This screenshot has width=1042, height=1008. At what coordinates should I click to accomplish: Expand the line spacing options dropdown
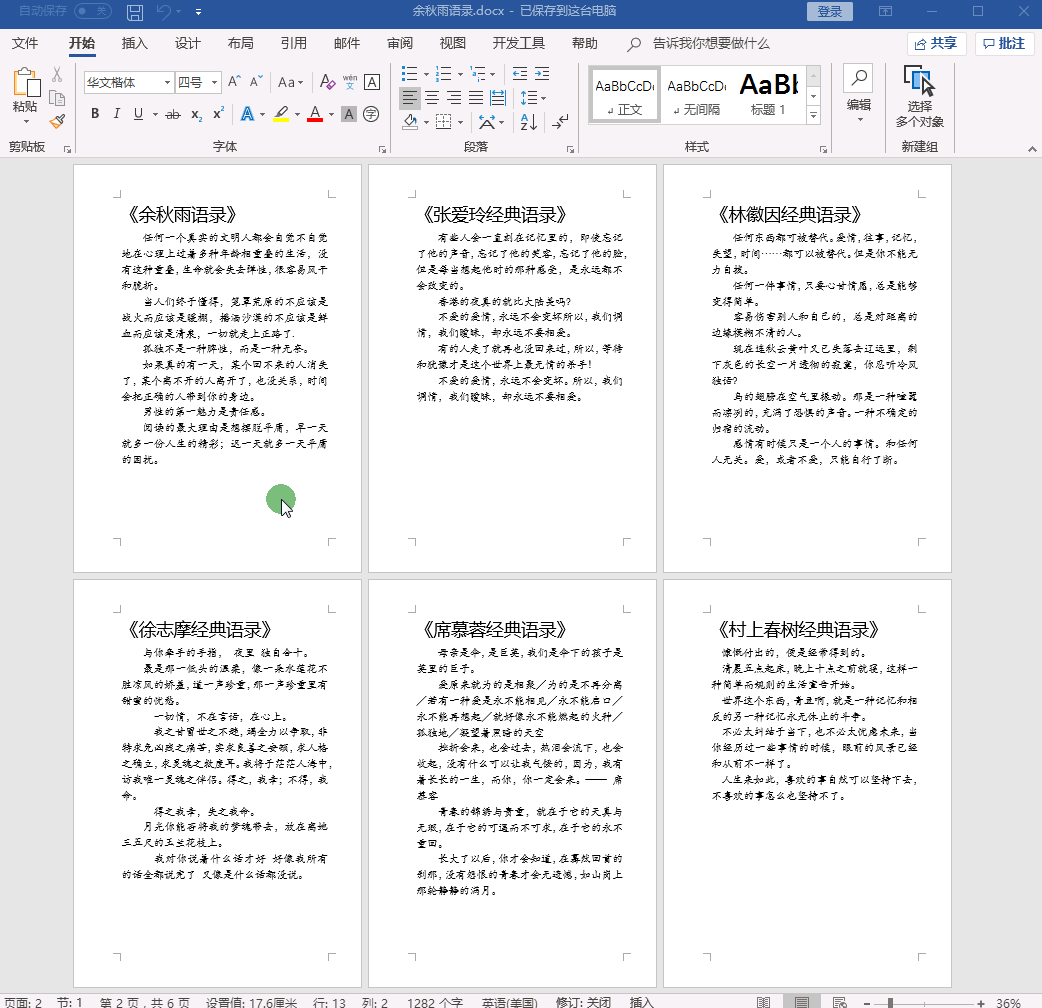[x=543, y=98]
